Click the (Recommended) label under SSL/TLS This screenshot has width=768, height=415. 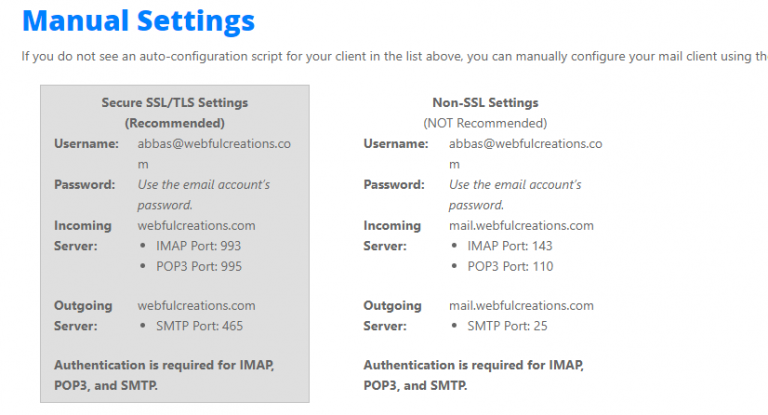point(174,123)
